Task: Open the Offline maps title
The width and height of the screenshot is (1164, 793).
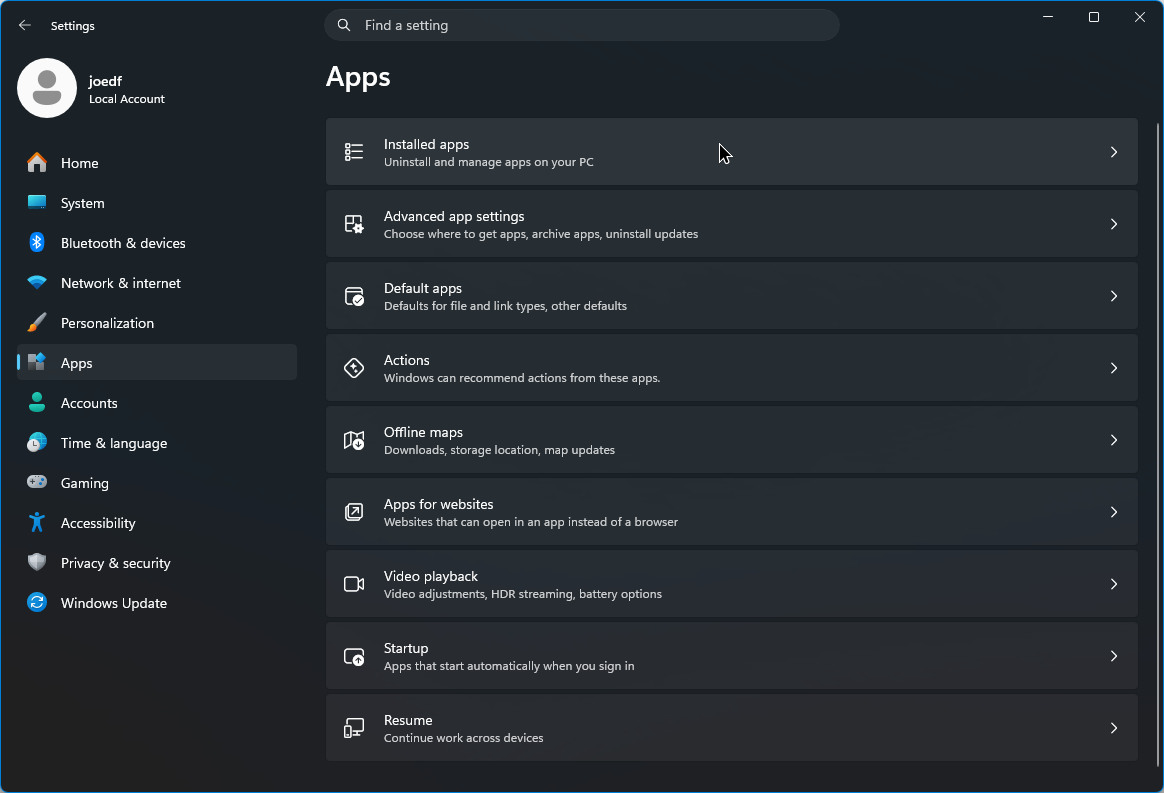Action: [x=423, y=432]
